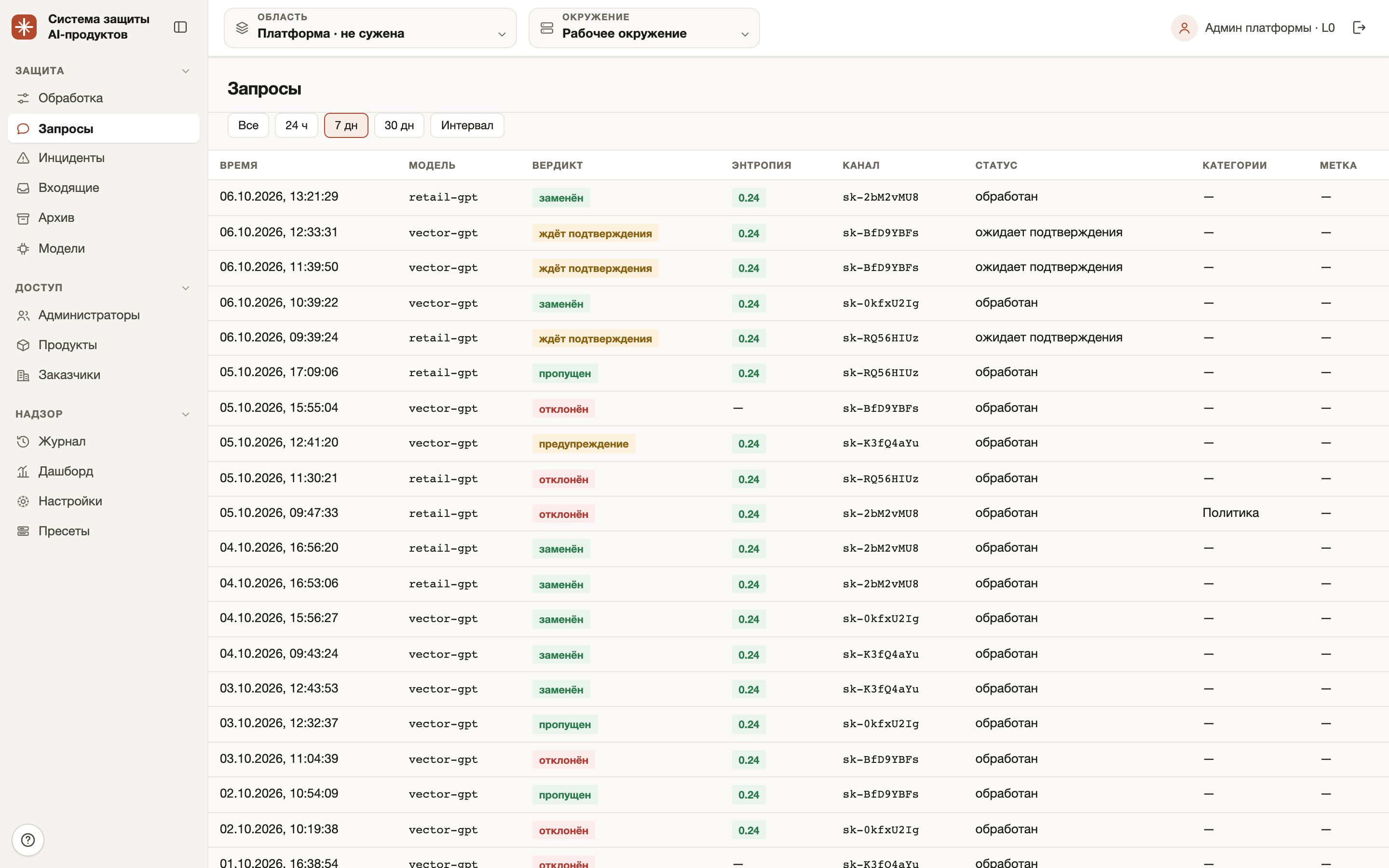Click the Модели chip icon
The image size is (1389, 868).
[x=23, y=248]
